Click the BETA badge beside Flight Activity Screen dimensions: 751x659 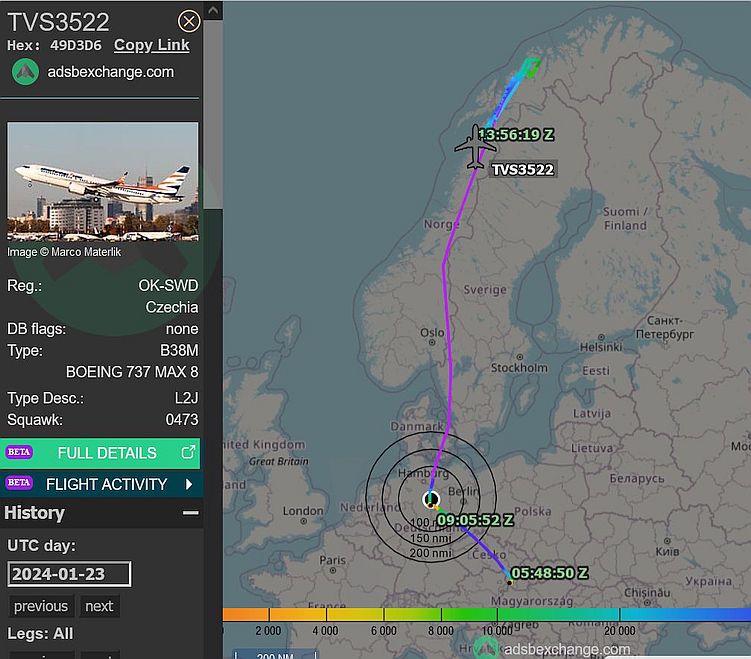tap(19, 483)
